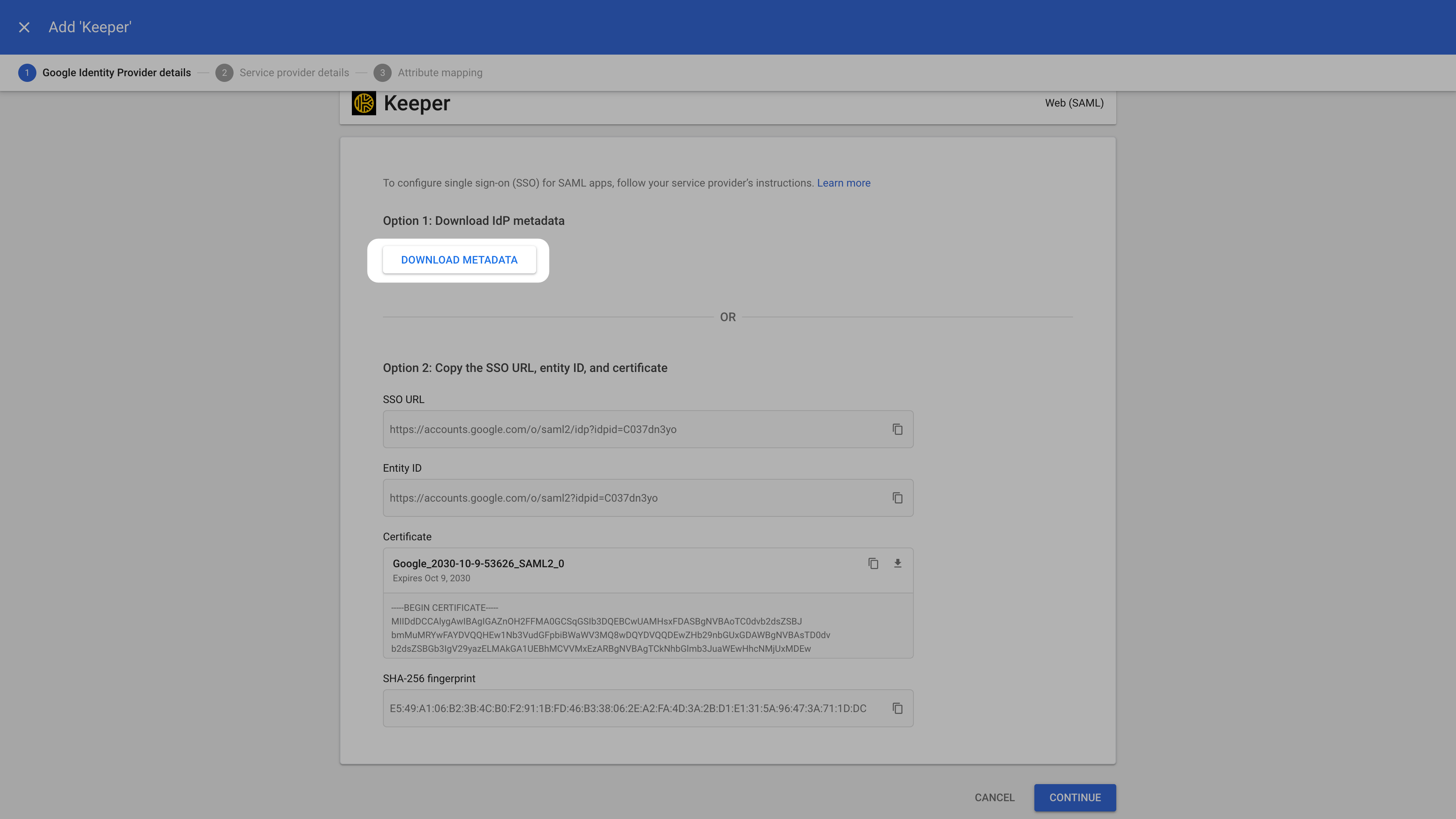Screen dimensions: 1456x819
Task: Download the certificate using the download icon
Action: tap(898, 563)
